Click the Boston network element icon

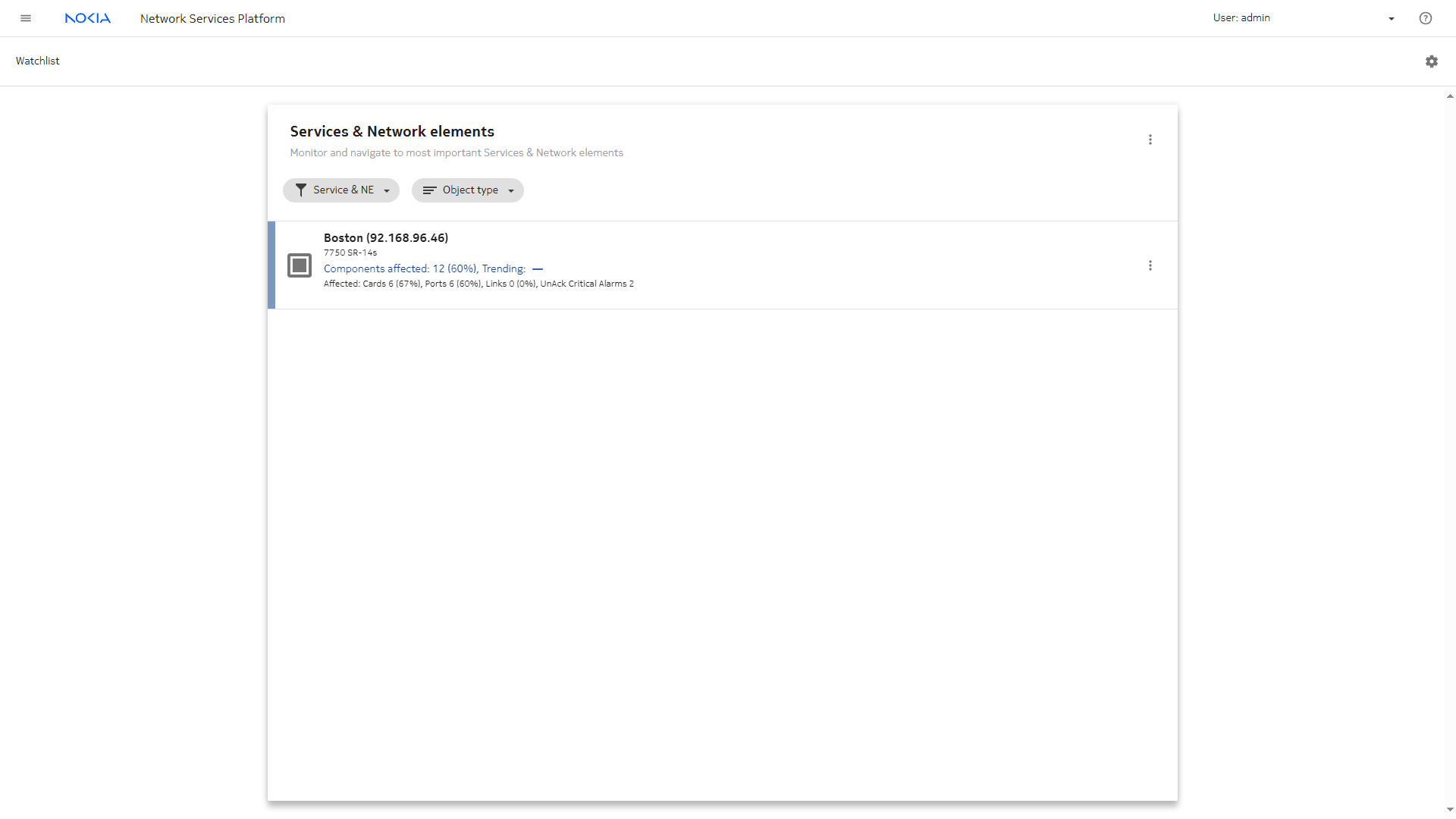300,265
